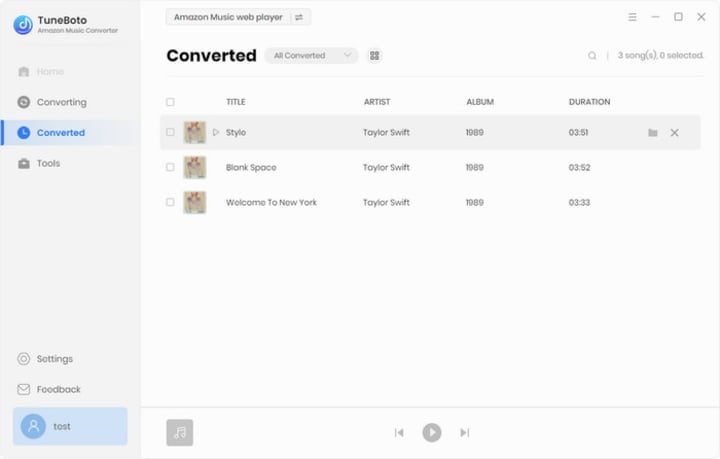
Task: Tick the select-all checkbox in header
Action: (170, 102)
